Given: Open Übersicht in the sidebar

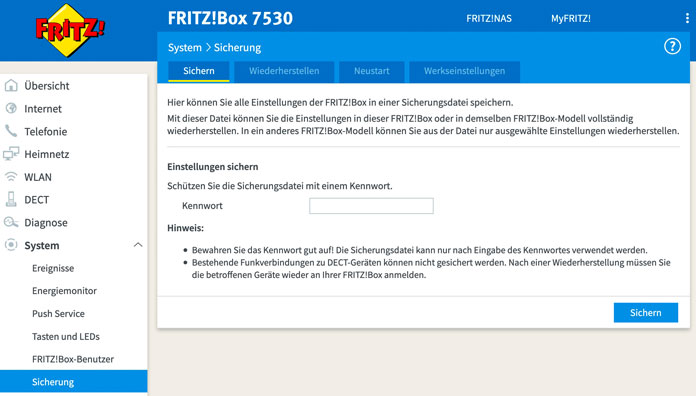Looking at the screenshot, I should 47,86.
